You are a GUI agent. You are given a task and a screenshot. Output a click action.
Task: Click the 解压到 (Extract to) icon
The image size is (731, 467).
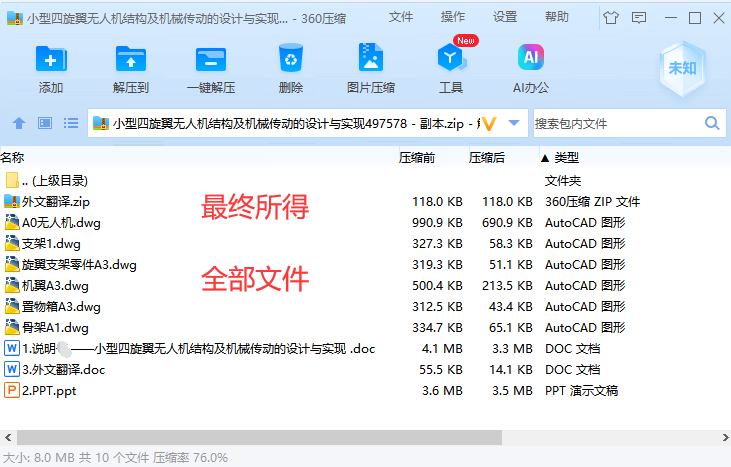[x=131, y=59]
